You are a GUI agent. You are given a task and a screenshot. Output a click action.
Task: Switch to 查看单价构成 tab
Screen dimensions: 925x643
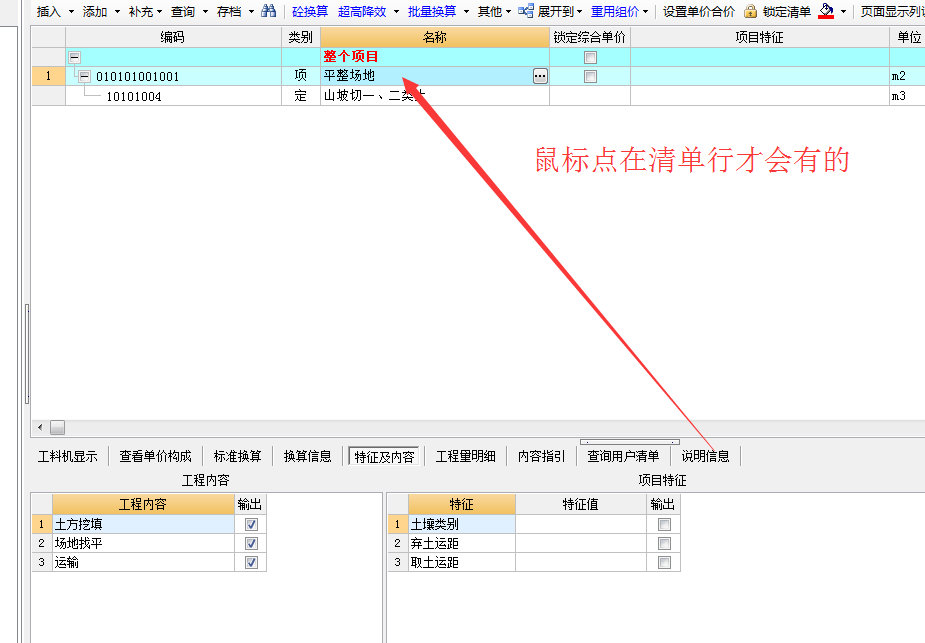click(155, 456)
